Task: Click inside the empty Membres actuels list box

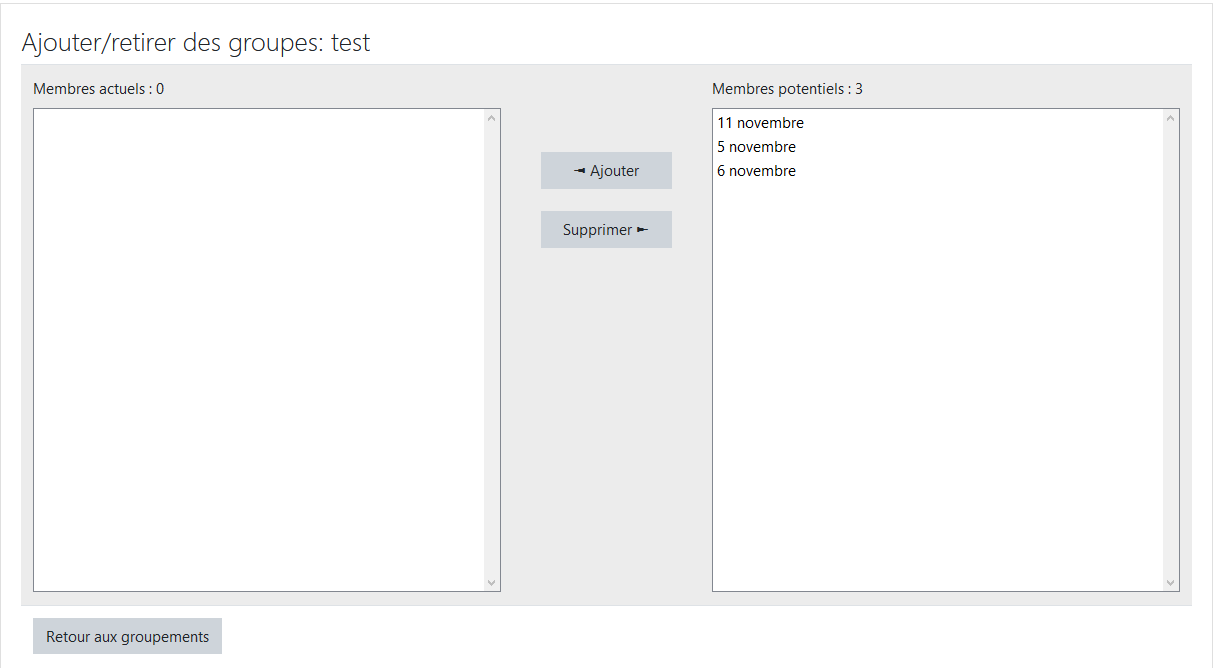Action: pos(260,350)
